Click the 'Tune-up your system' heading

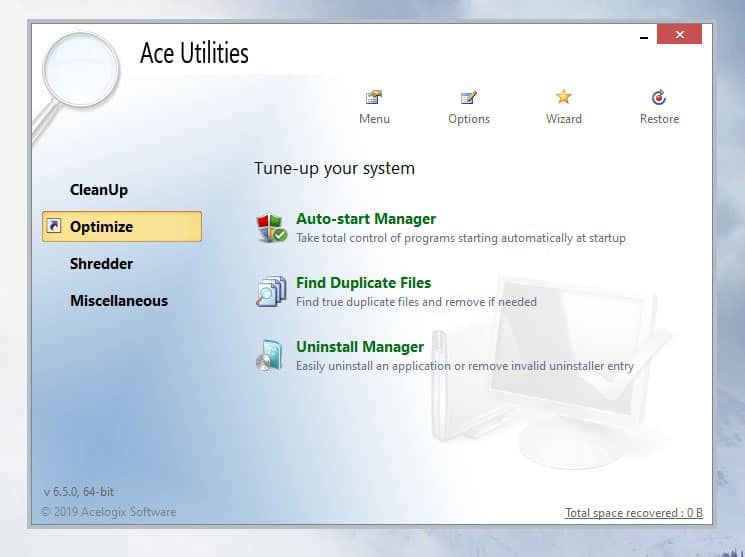coord(334,168)
